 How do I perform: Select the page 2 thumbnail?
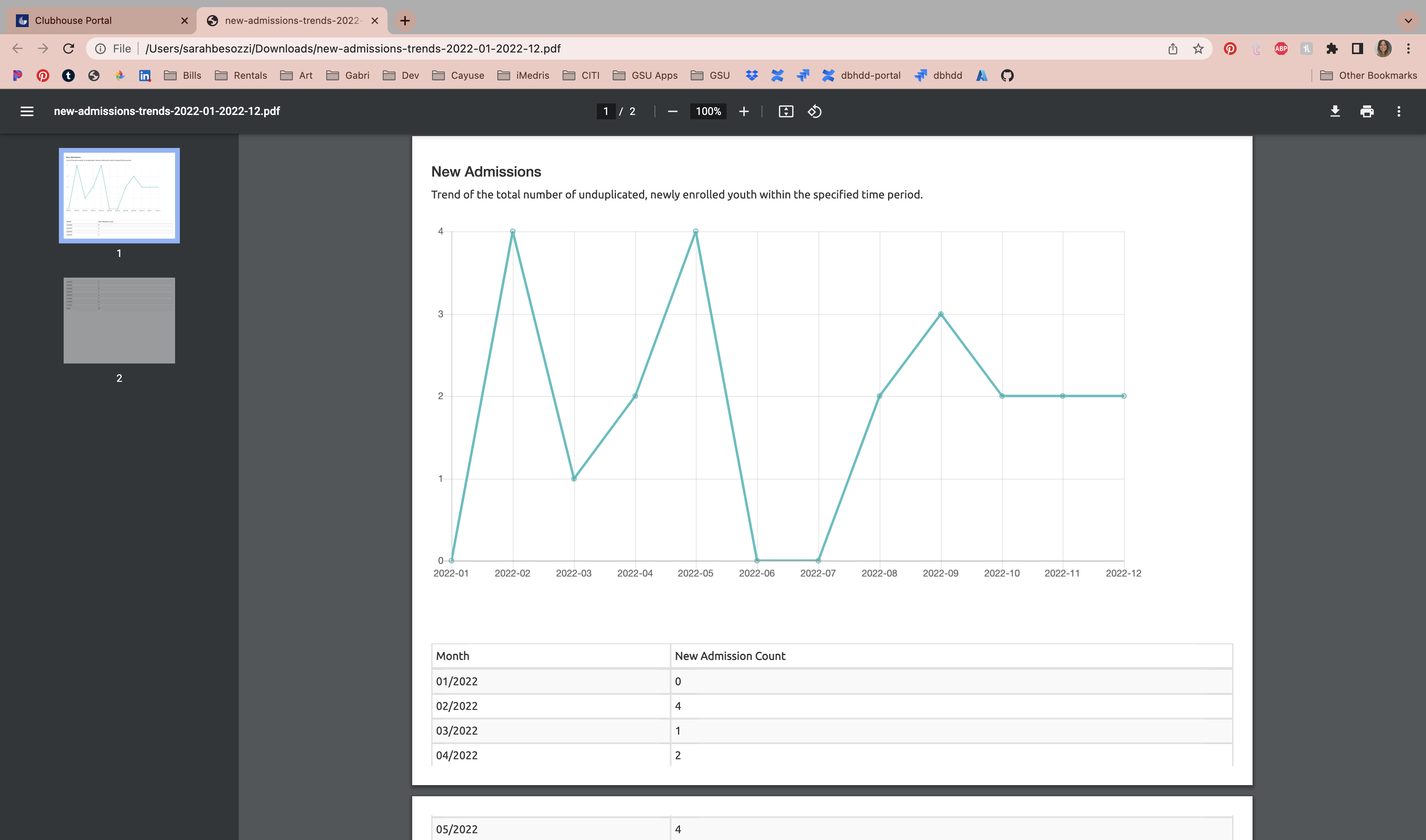[119, 321]
